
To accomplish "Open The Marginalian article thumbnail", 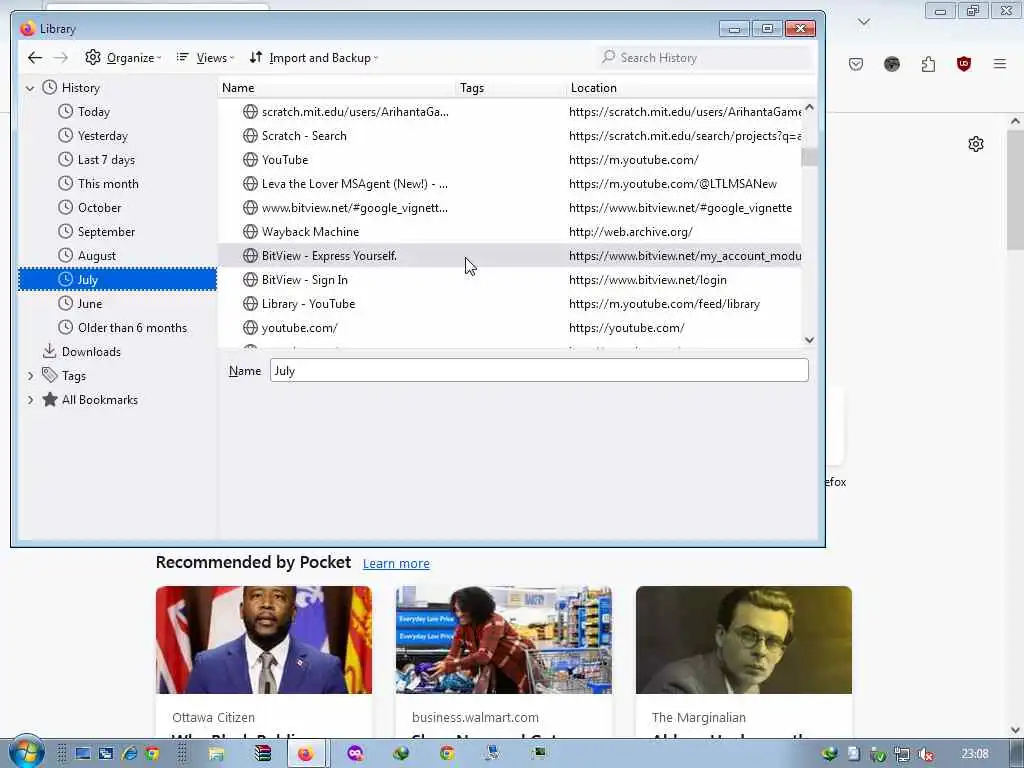I will (x=744, y=640).
